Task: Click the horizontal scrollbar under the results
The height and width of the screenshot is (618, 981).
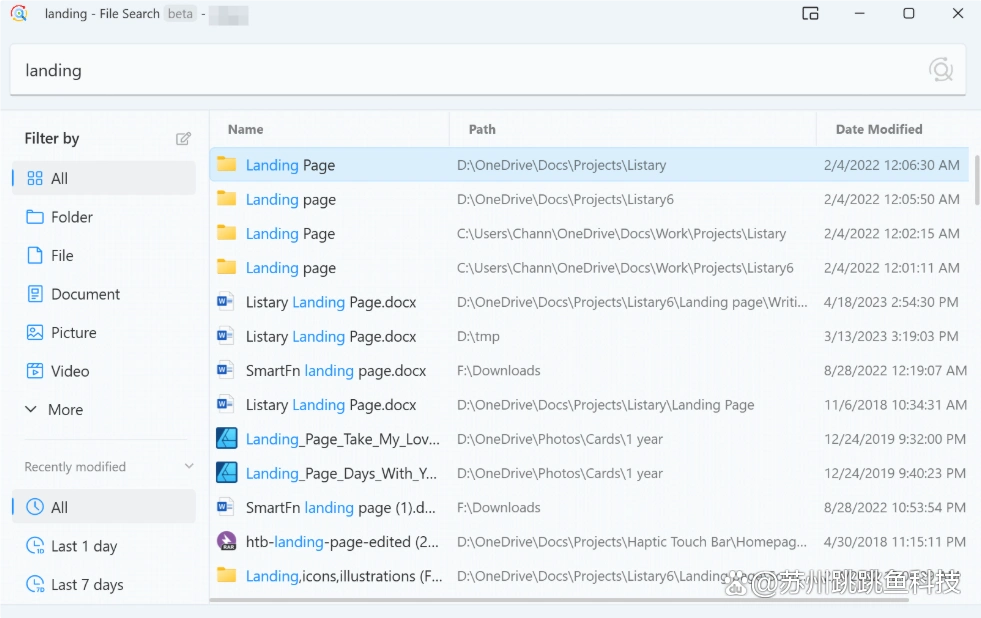Action: [559, 600]
